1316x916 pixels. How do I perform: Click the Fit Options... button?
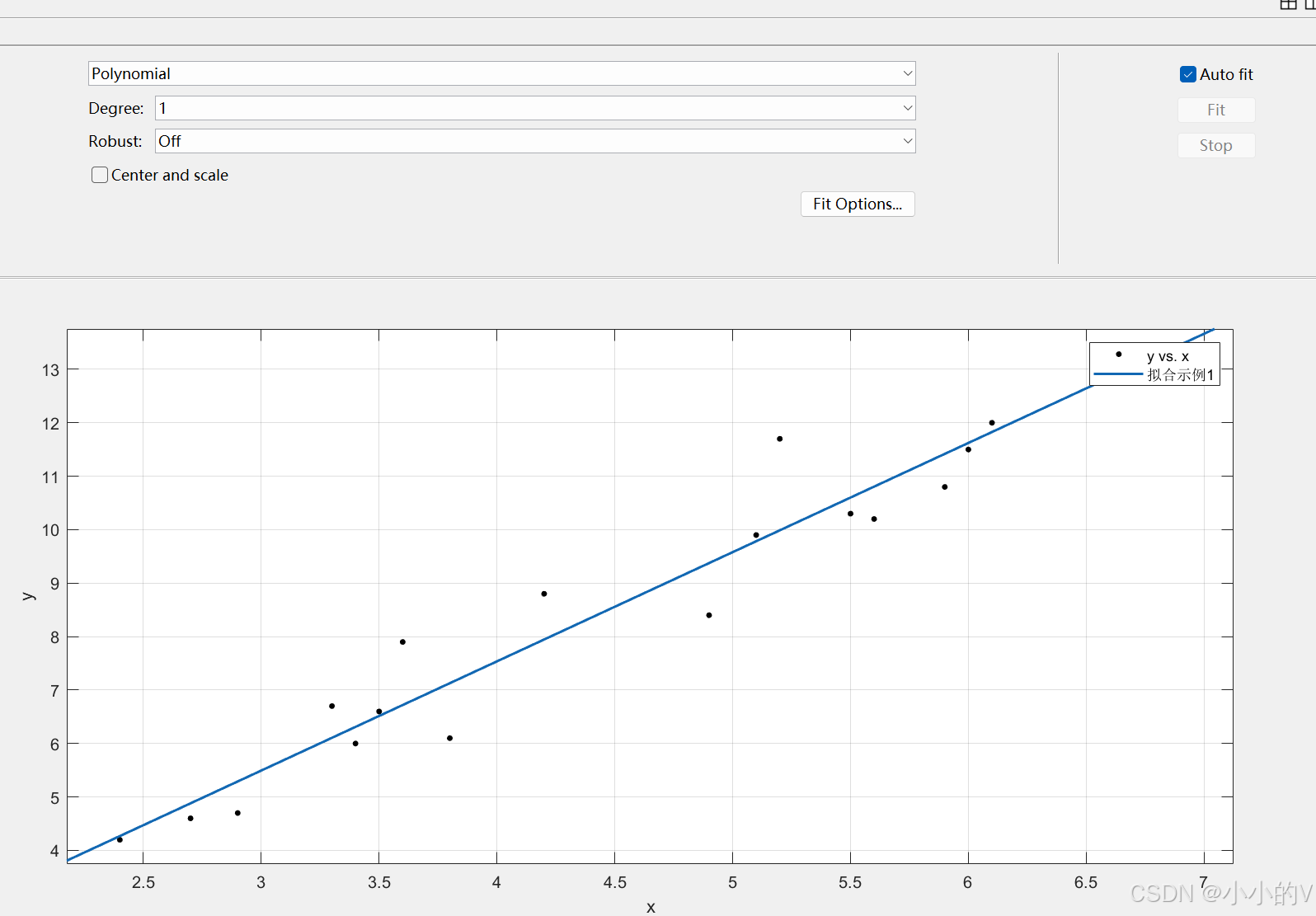click(x=858, y=204)
